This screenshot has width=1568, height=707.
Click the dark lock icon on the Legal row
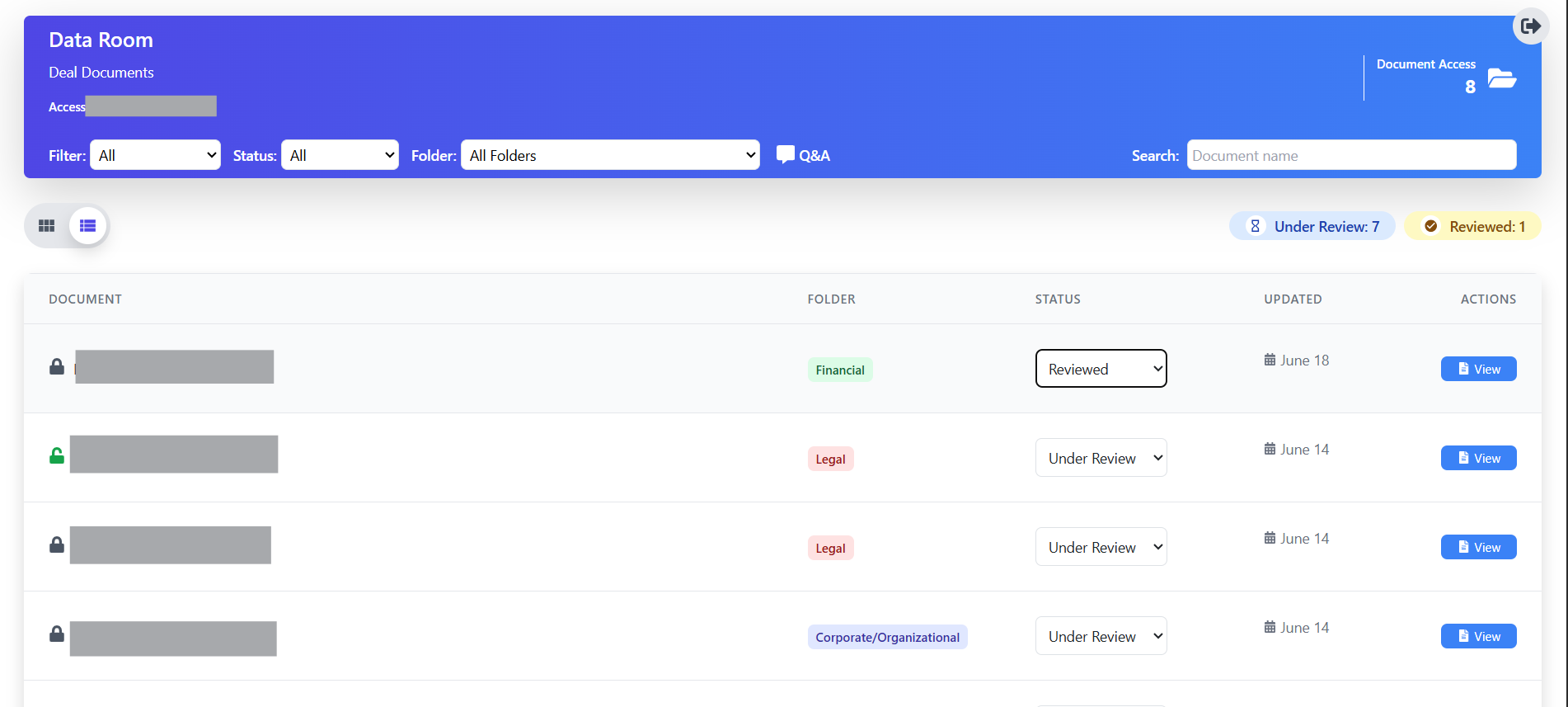[57, 544]
